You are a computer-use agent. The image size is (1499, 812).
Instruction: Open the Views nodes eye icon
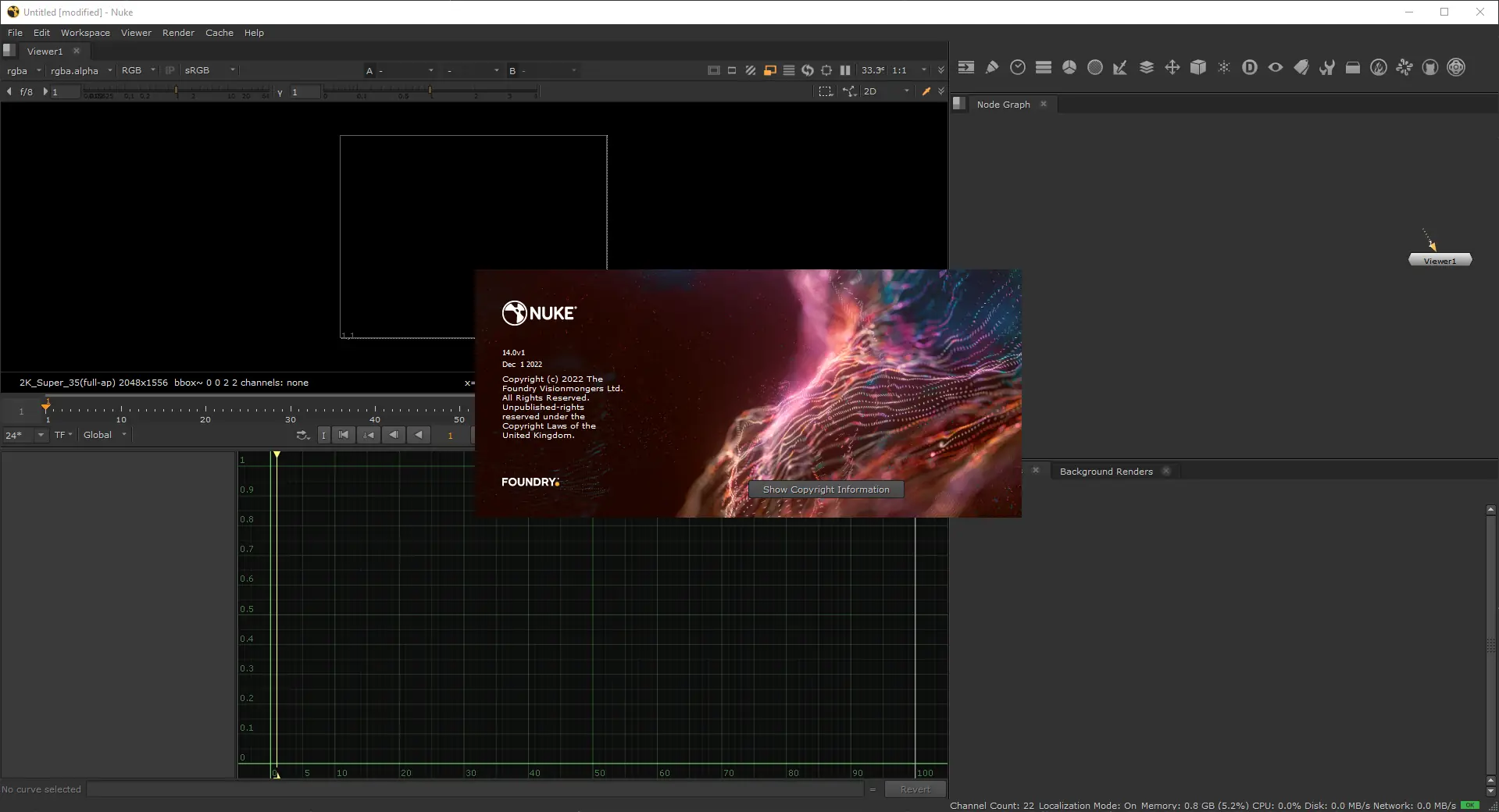[x=1276, y=68]
